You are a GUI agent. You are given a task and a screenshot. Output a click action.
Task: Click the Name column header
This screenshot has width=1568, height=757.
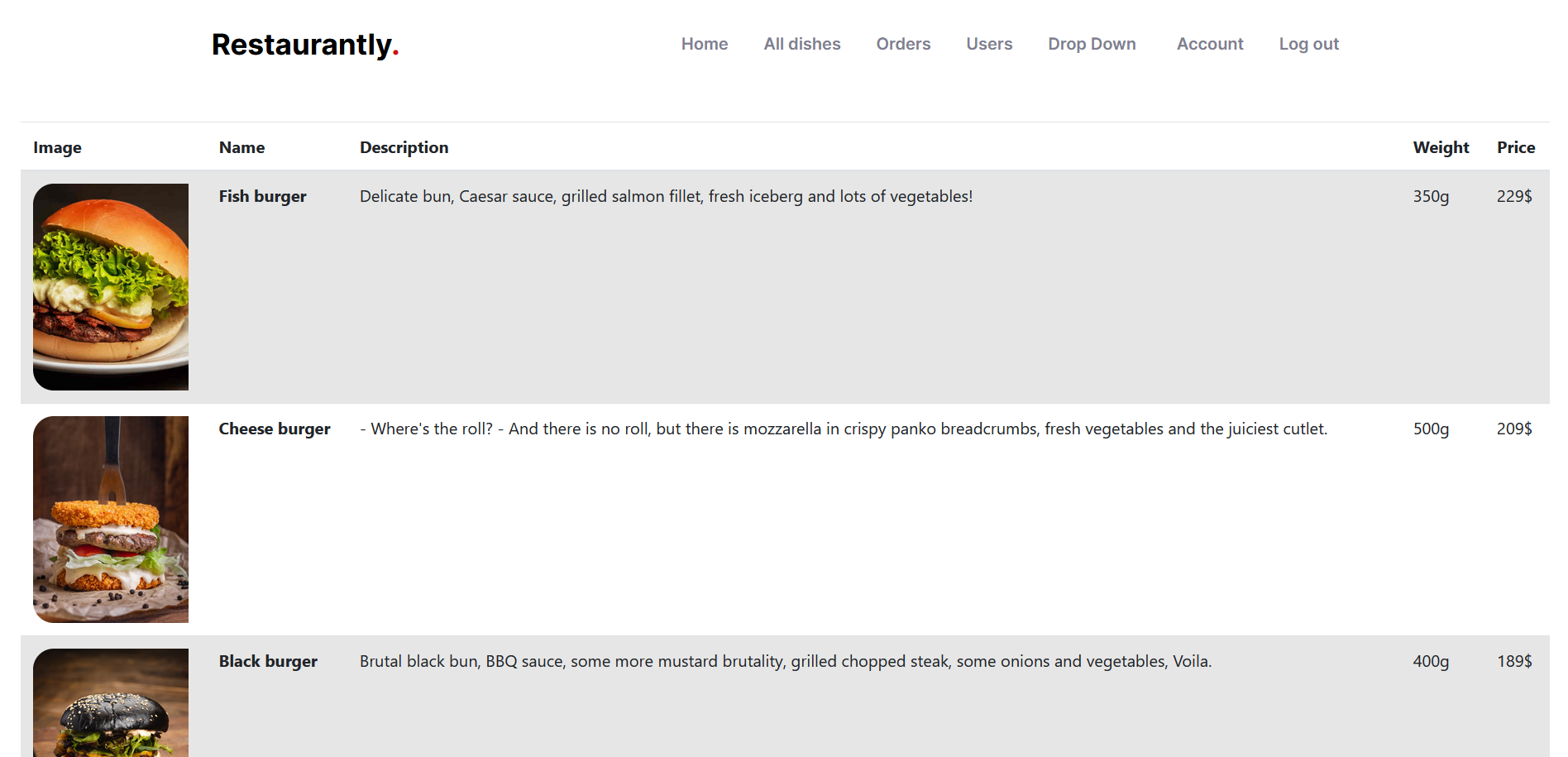coord(241,147)
